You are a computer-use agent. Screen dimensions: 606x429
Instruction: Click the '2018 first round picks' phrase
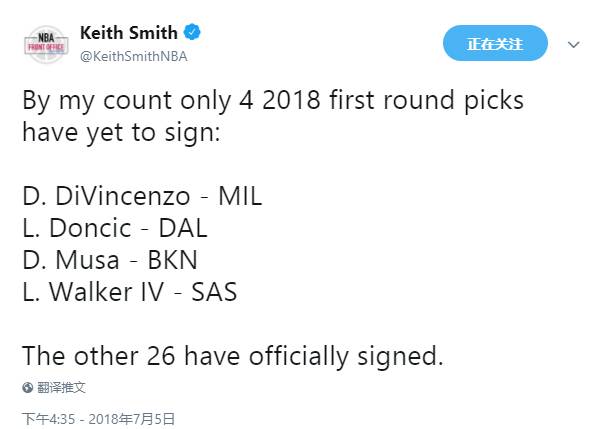point(393,101)
